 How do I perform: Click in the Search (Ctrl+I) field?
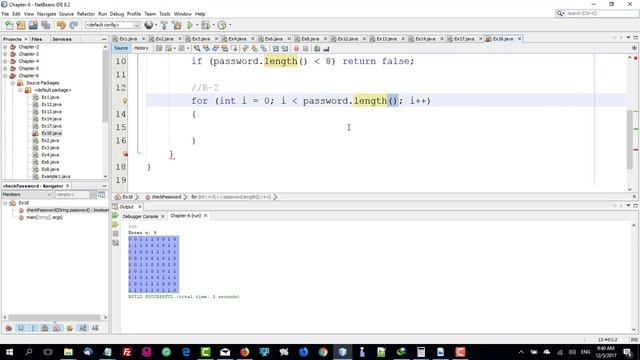[602, 13]
